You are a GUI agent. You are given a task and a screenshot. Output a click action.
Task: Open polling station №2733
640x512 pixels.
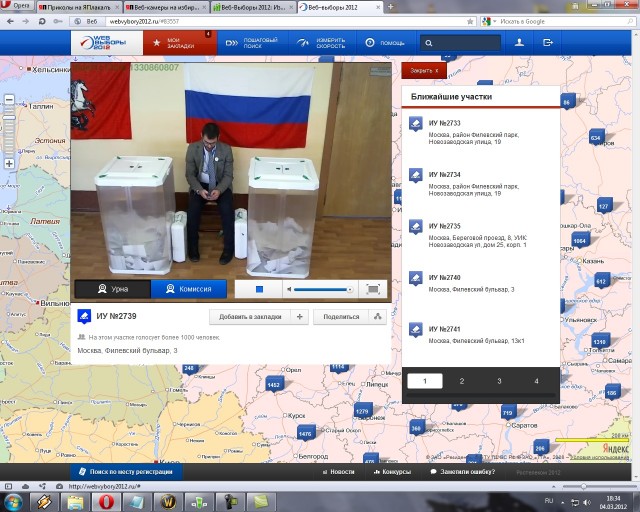point(444,123)
